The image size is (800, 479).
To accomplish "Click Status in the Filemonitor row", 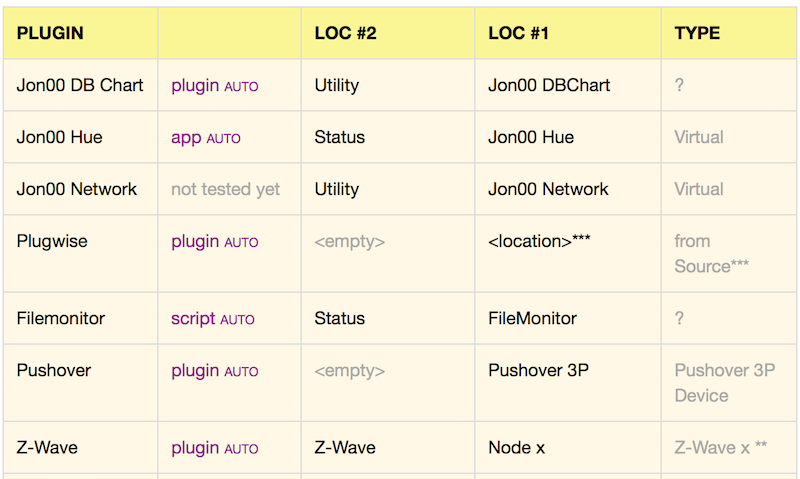I will pos(340,318).
